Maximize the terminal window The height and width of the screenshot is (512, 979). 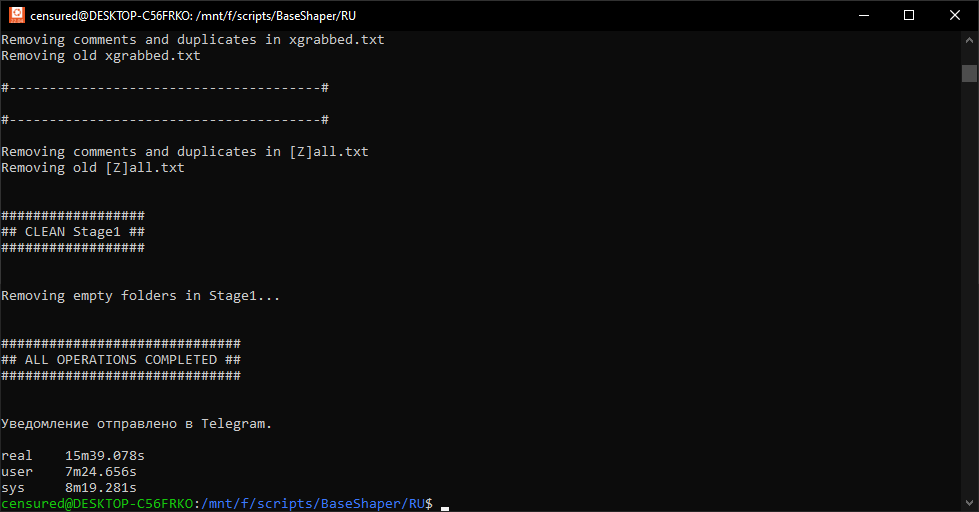click(909, 15)
